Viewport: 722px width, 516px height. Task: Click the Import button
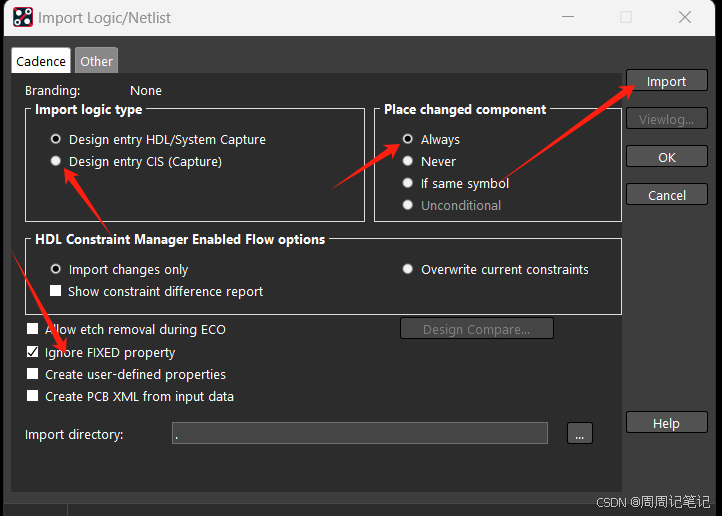[666, 81]
